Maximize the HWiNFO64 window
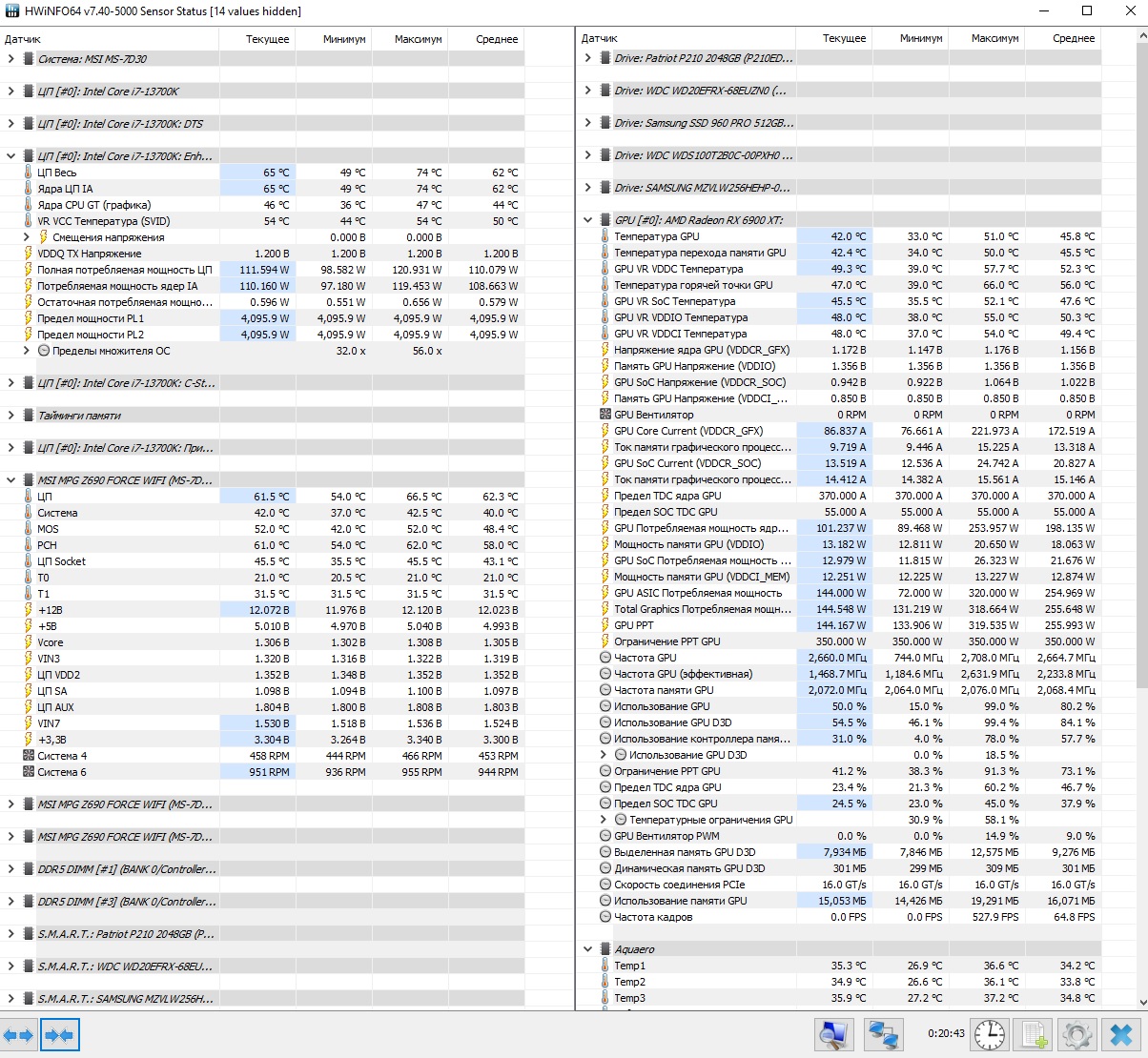Screen dimensions: 1148x1058 (x=1087, y=11)
